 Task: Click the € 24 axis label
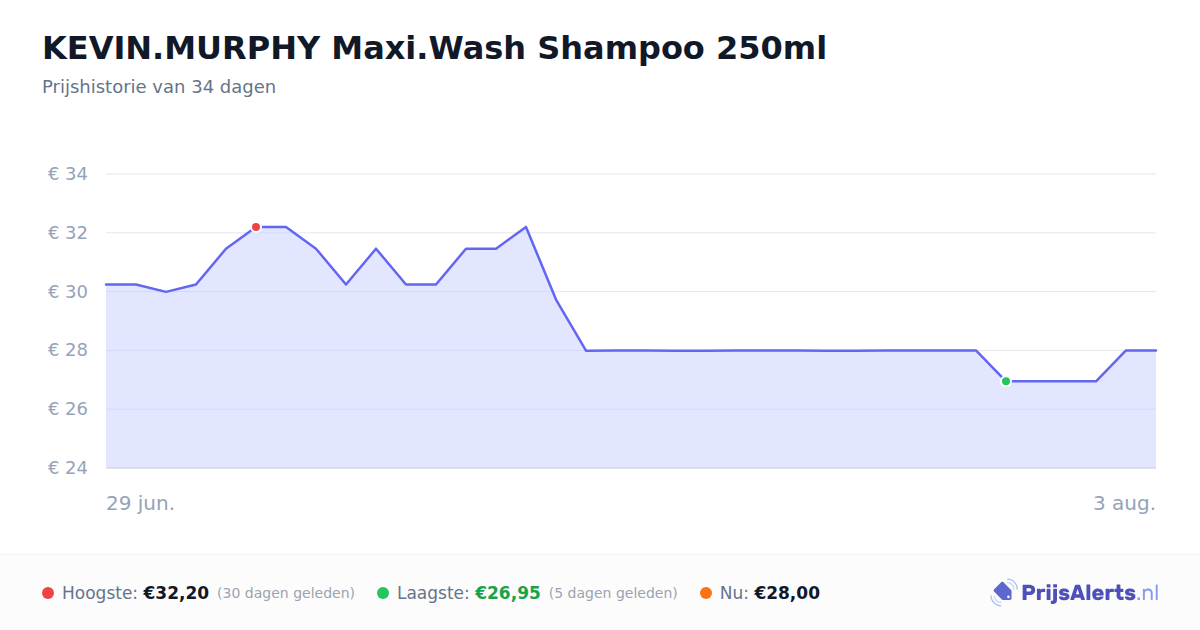point(68,468)
